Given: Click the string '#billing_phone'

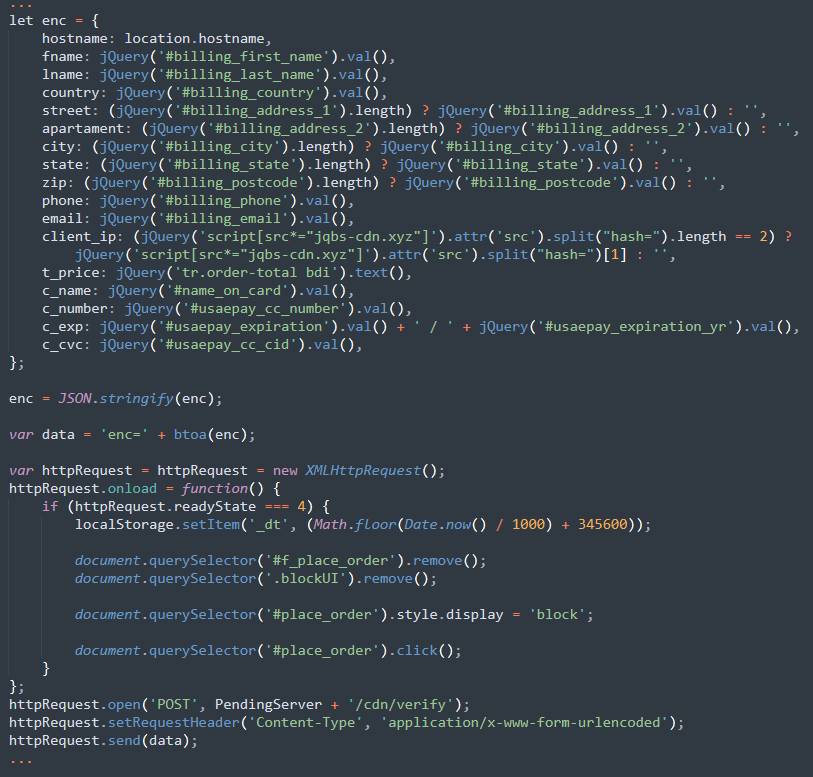Looking at the screenshot, I should pyautogui.click(x=223, y=201).
